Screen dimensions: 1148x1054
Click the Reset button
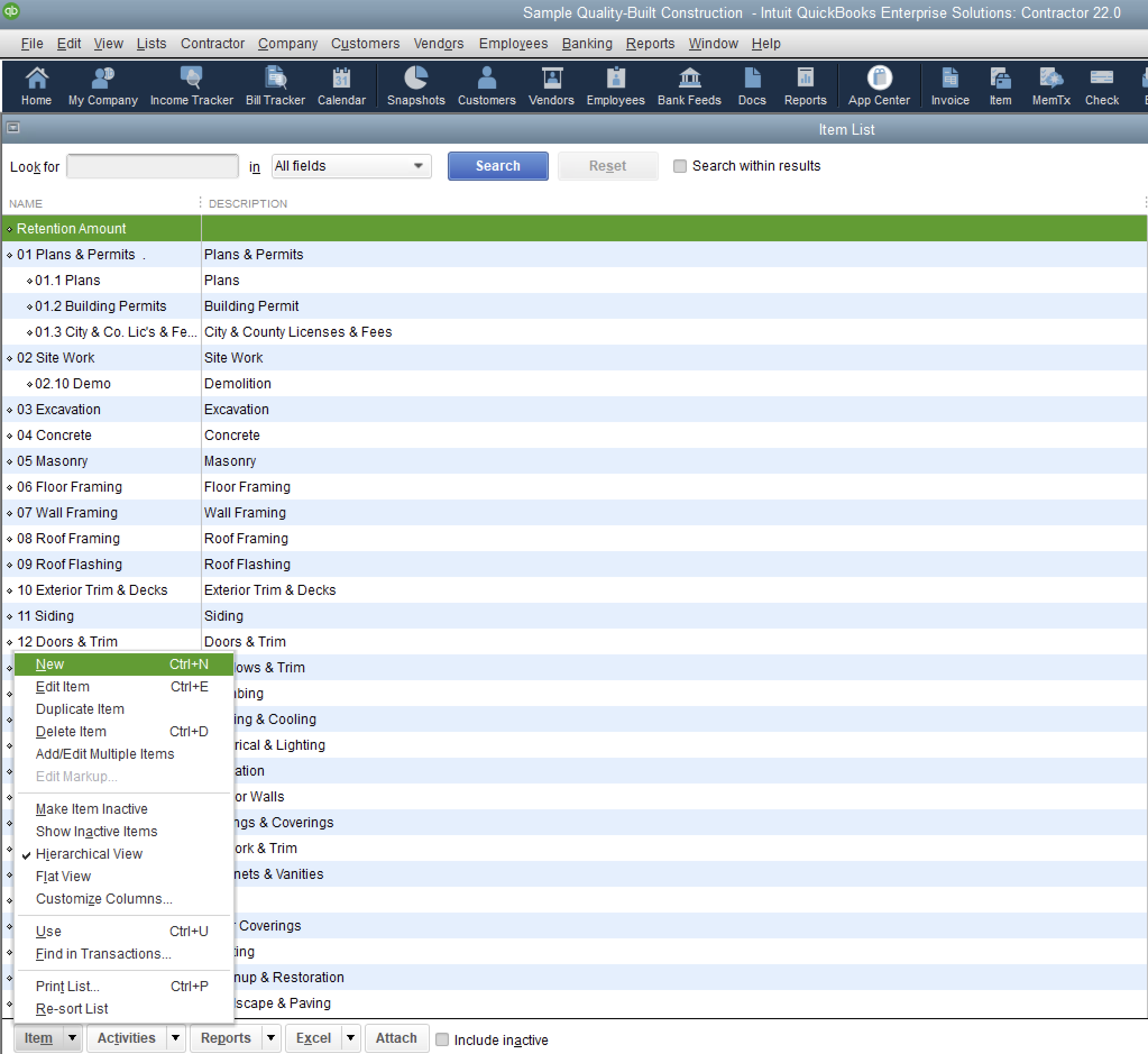coord(606,165)
